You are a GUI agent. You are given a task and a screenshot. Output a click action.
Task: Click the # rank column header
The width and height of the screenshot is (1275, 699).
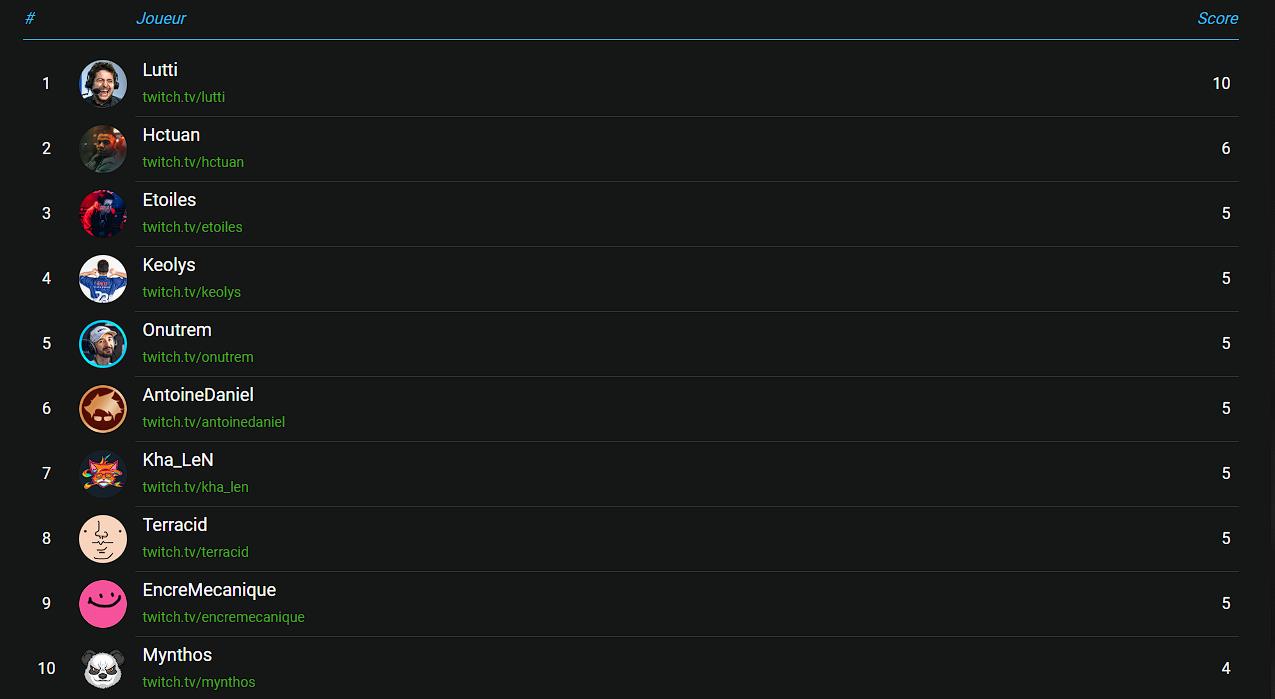pyautogui.click(x=30, y=18)
